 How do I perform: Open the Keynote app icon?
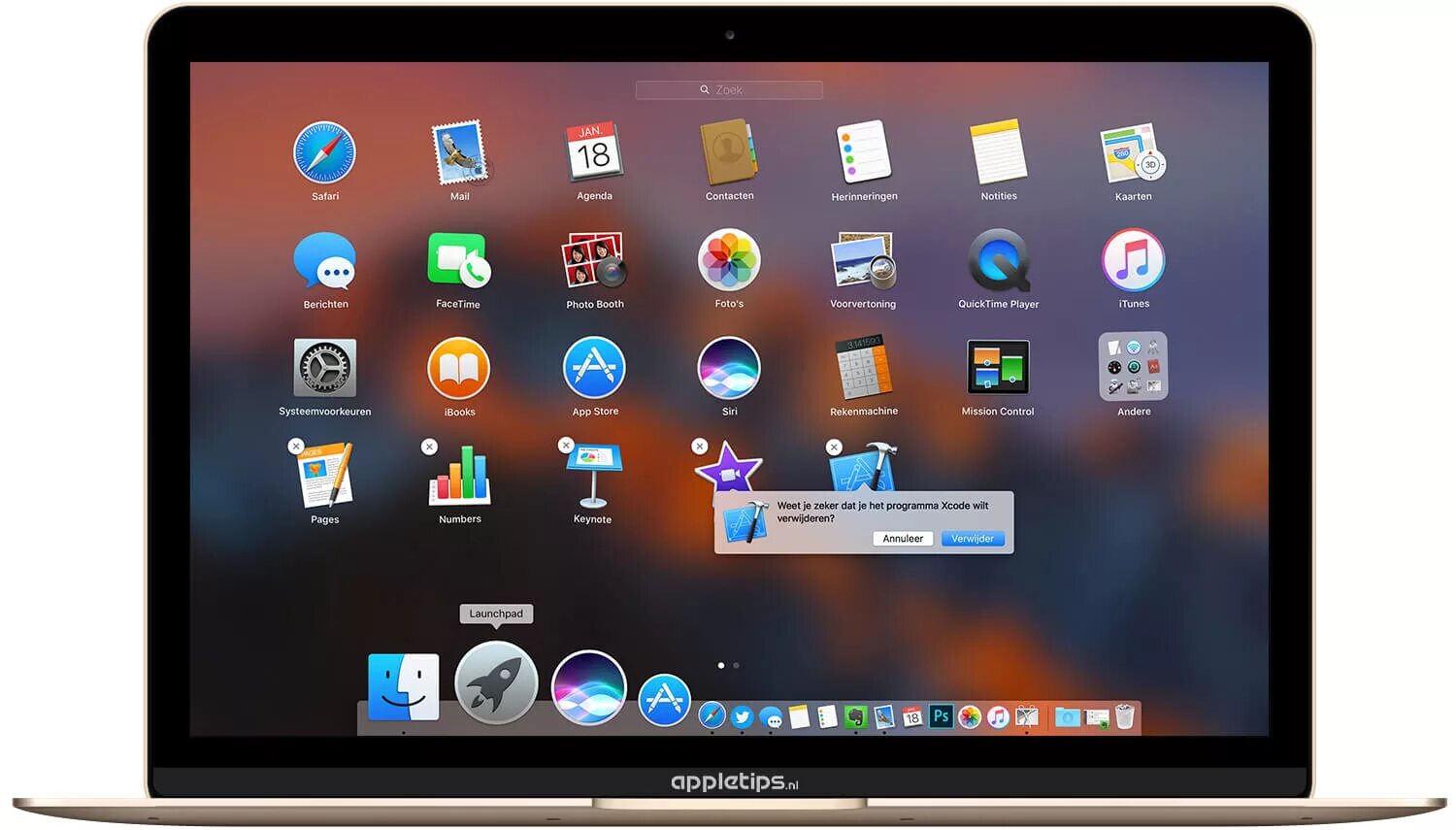click(x=594, y=476)
